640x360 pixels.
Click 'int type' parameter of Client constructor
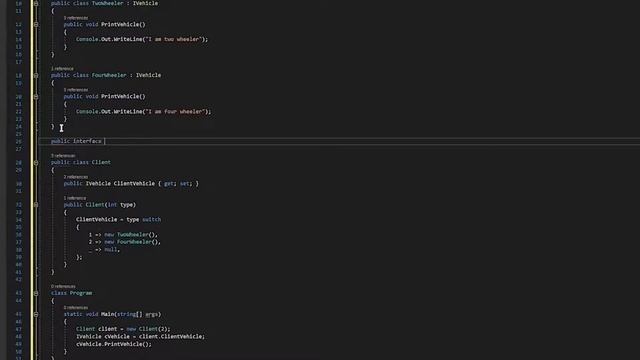[120, 205]
